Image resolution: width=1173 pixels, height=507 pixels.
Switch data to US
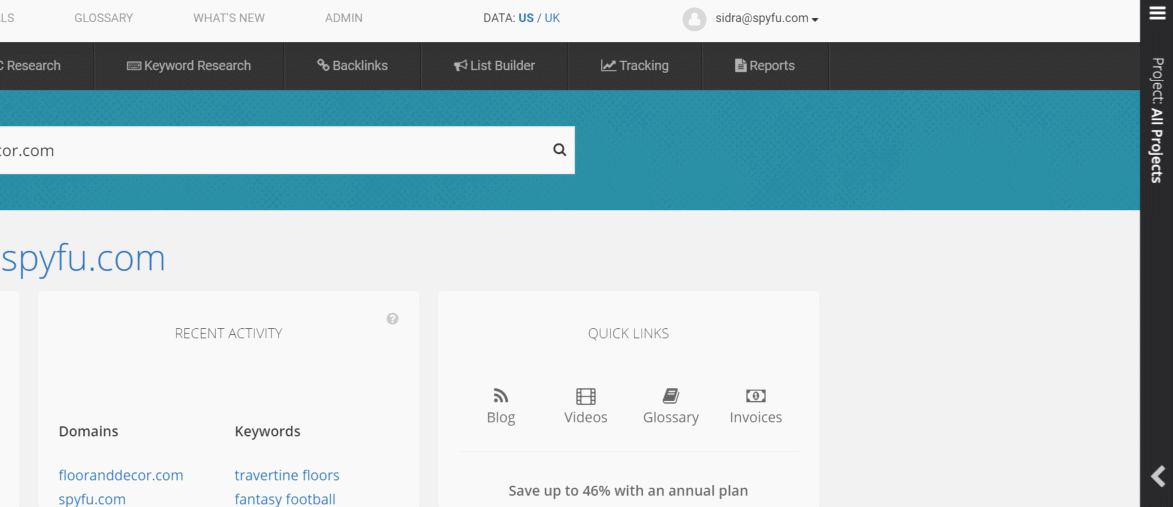coord(526,18)
